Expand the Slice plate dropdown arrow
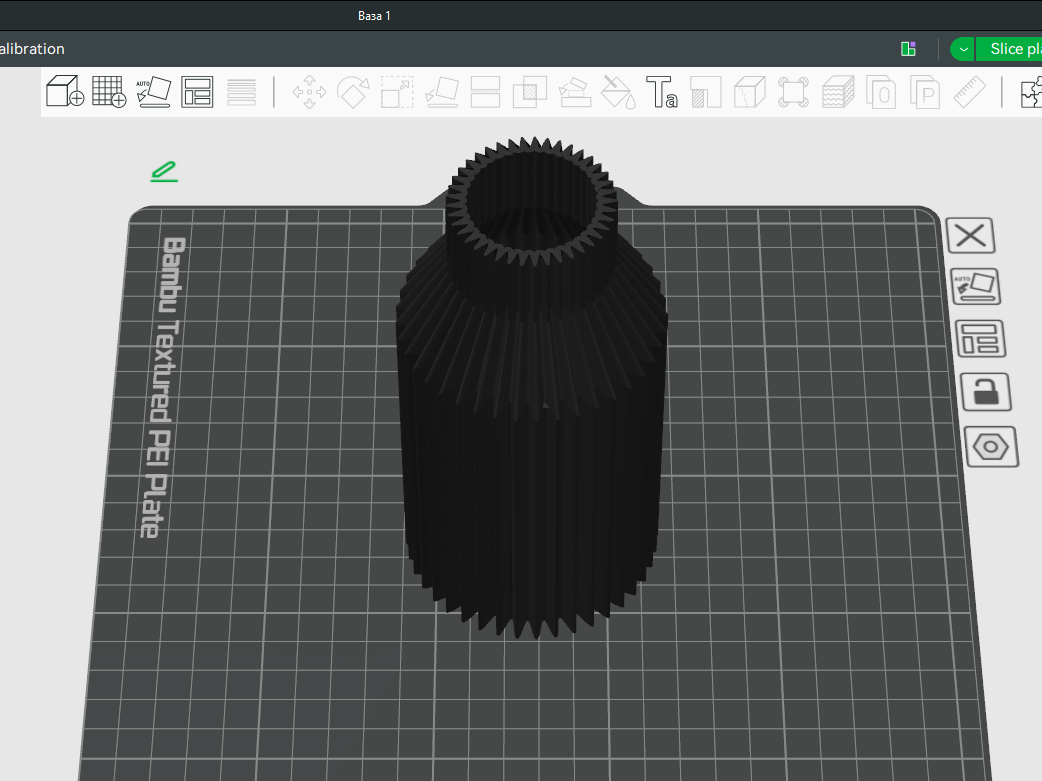Image resolution: width=1042 pixels, height=781 pixels. 963,49
